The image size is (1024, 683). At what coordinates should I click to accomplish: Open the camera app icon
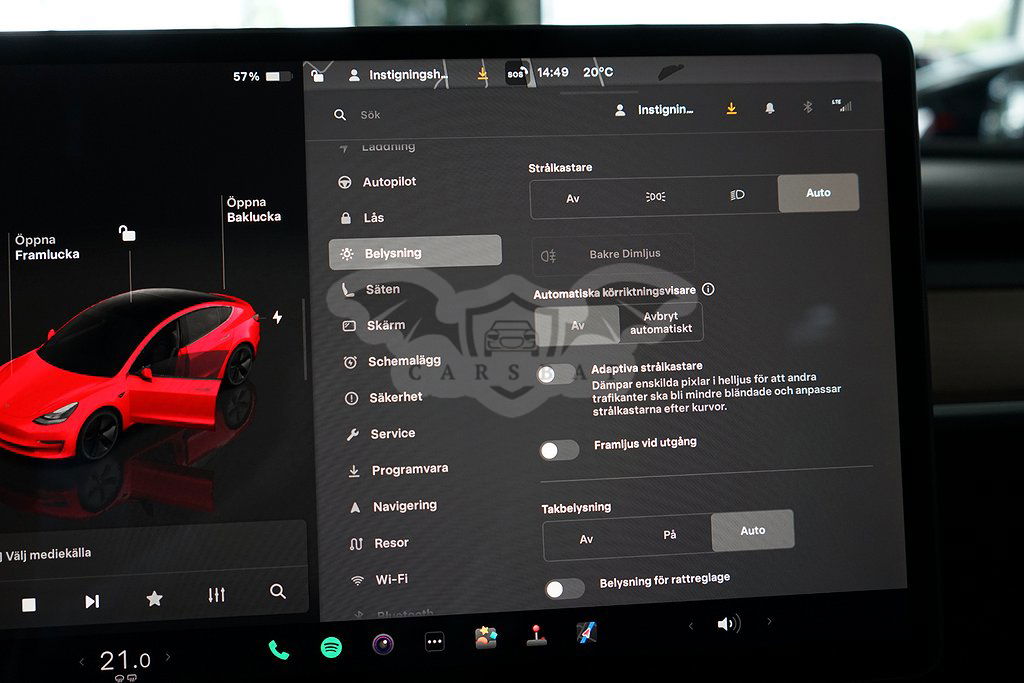pos(383,644)
